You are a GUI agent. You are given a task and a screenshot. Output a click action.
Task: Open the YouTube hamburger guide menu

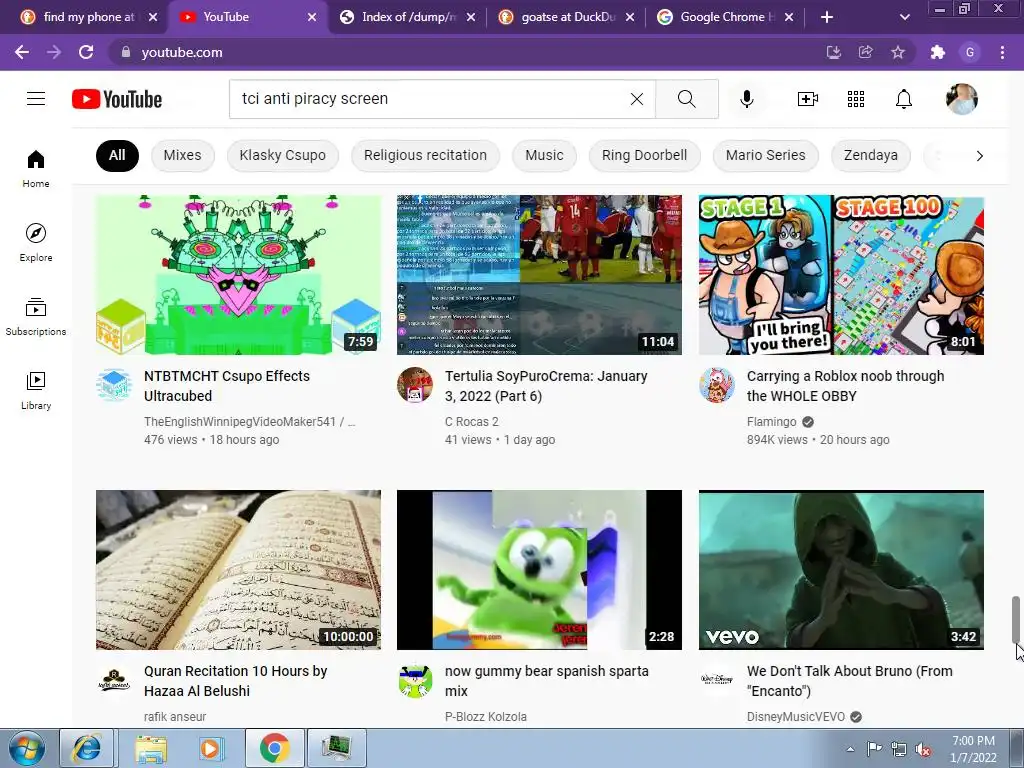(36, 99)
